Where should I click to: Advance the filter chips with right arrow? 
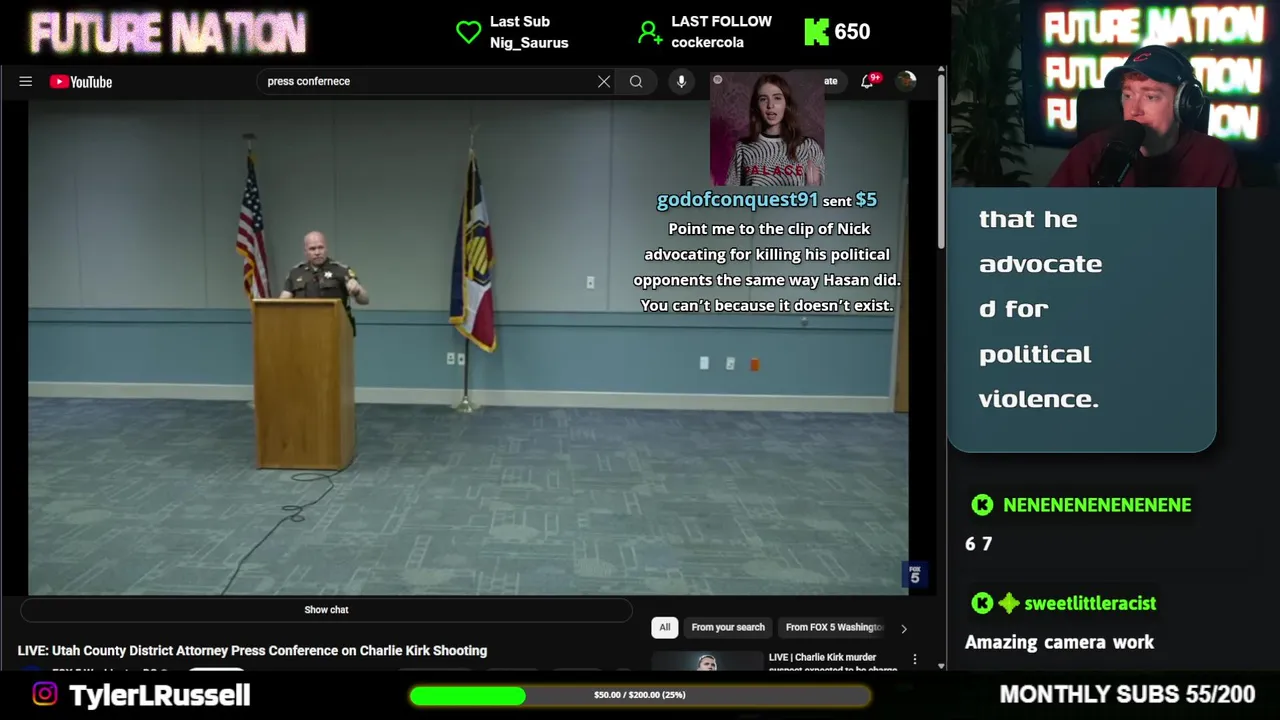[903, 628]
